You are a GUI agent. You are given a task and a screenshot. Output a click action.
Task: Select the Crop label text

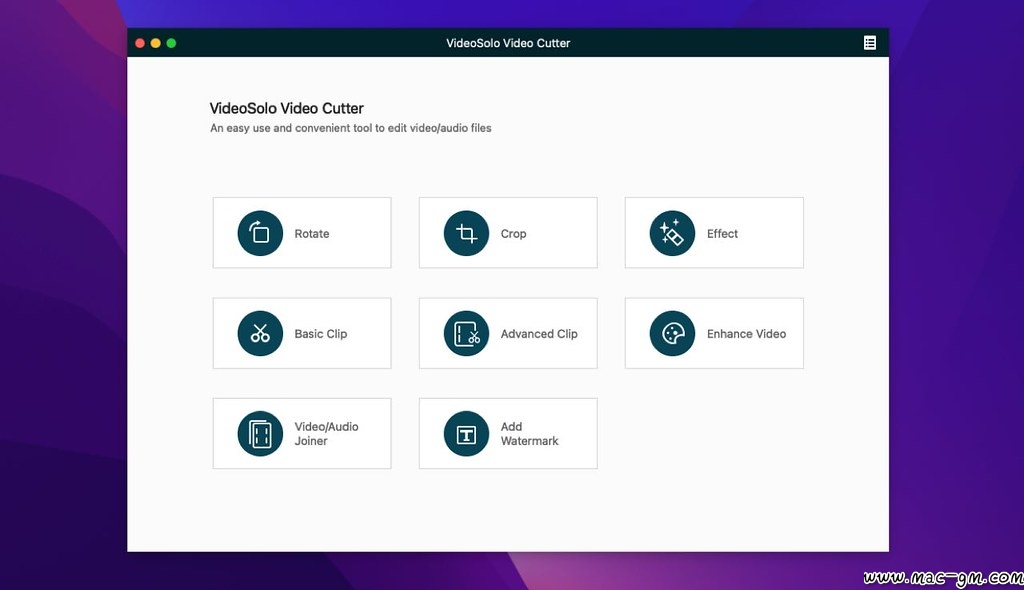point(513,233)
